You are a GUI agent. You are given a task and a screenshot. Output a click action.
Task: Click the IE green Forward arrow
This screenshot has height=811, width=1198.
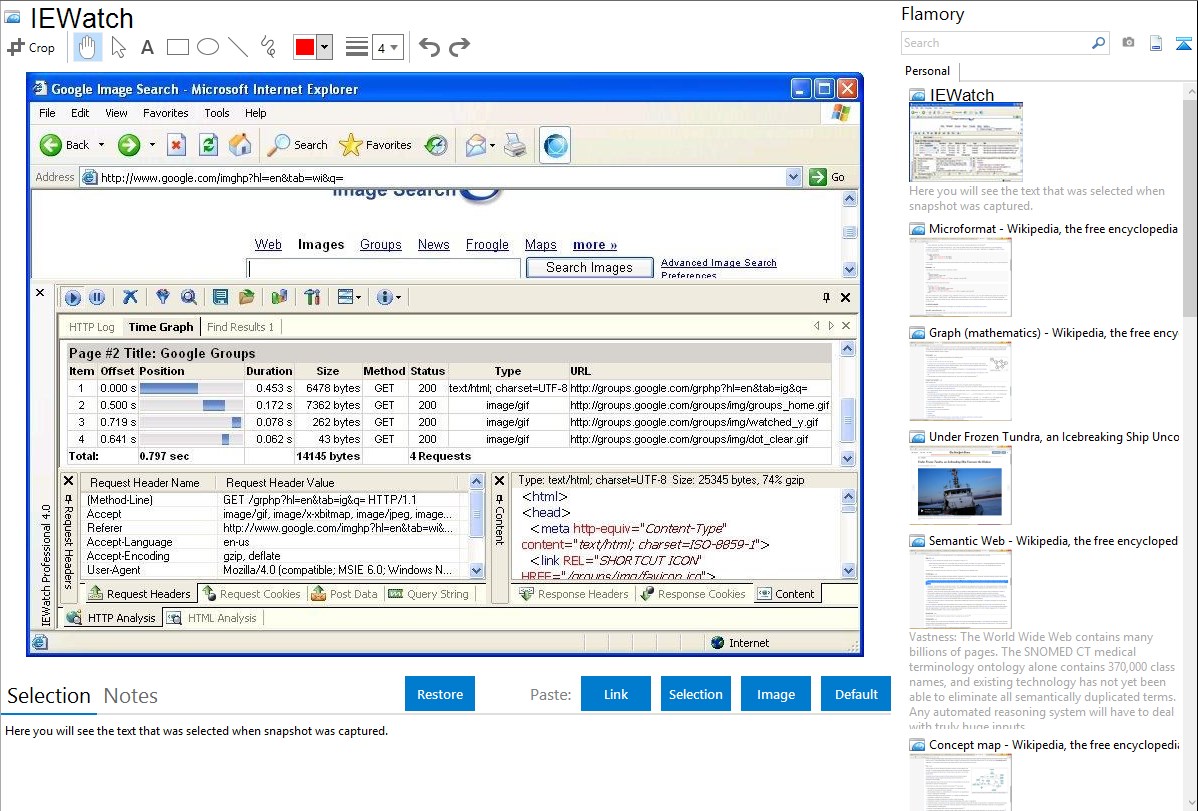pos(128,144)
